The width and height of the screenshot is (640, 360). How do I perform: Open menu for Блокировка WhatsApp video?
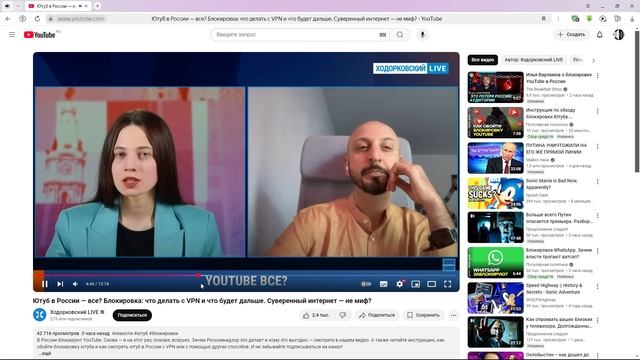tap(598, 251)
